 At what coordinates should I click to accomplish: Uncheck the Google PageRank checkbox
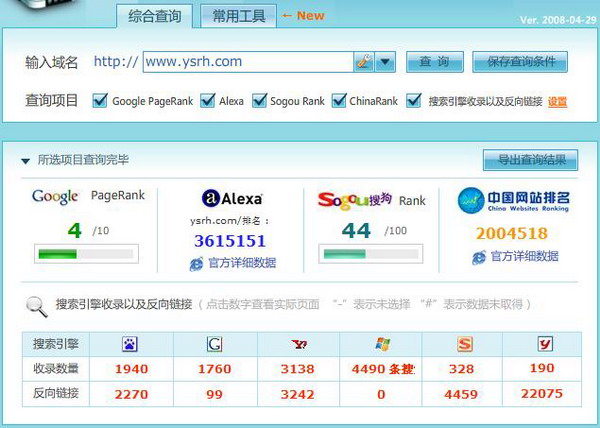[100, 101]
